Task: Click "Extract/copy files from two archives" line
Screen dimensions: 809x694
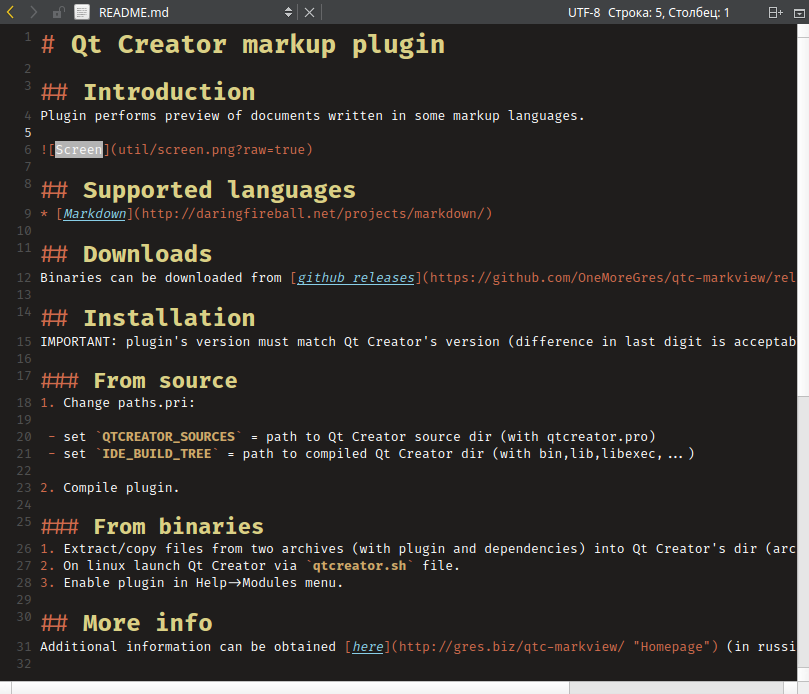Action: (x=429, y=548)
